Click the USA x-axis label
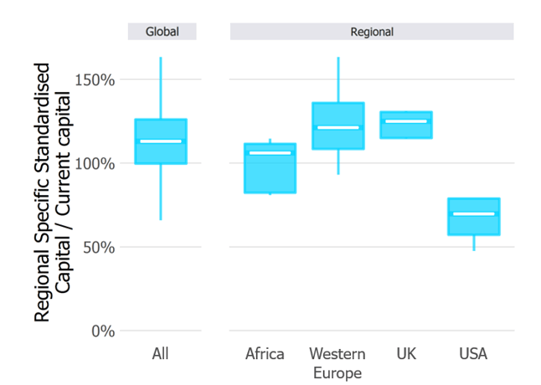This screenshot has height=385, width=541. point(473,354)
